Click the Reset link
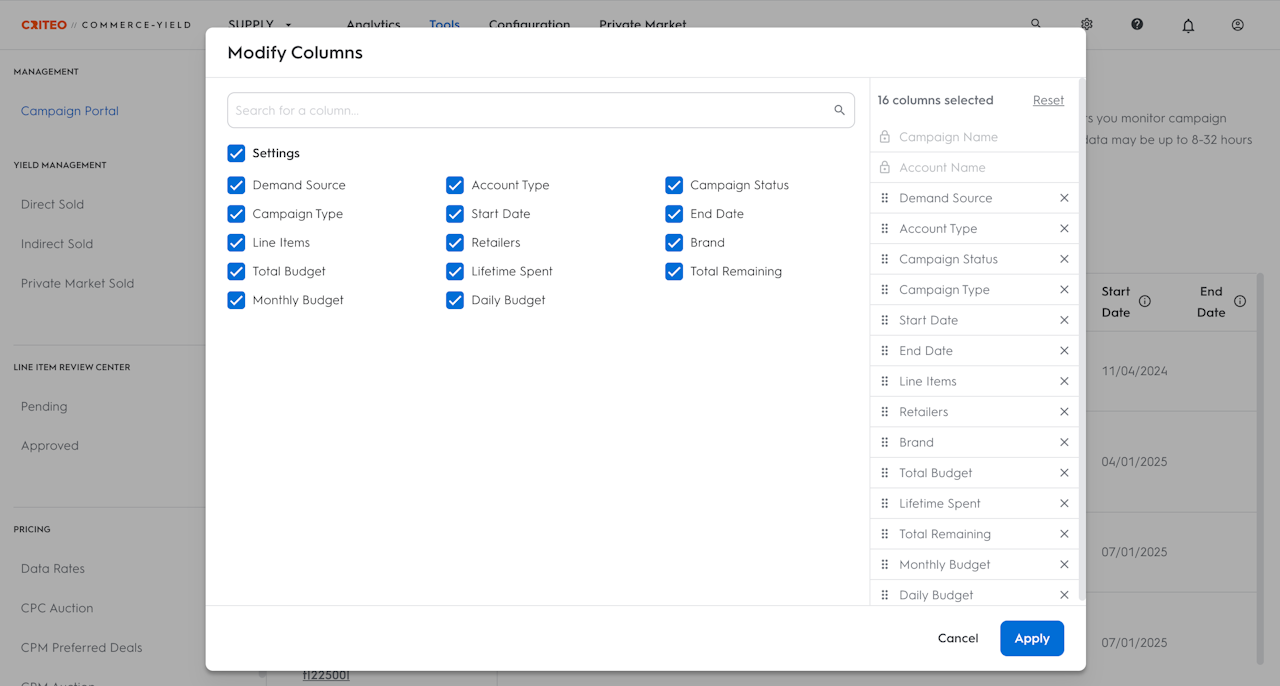1280x686 pixels. click(x=1048, y=100)
